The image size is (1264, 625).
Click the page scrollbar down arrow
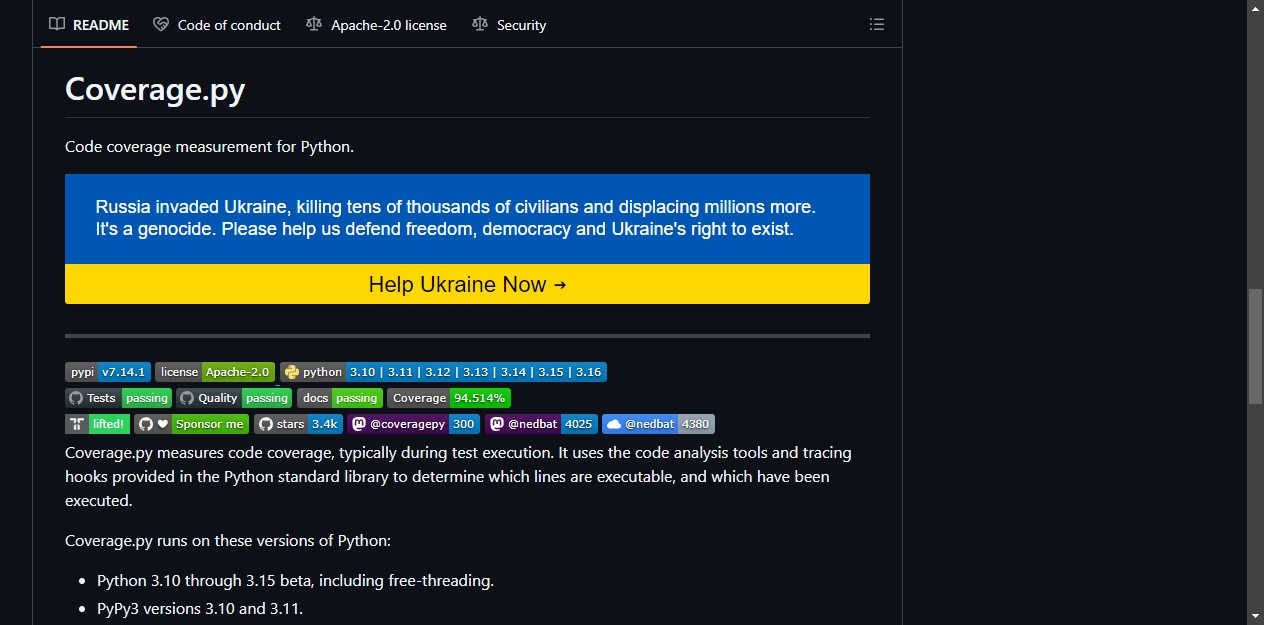(x=1255, y=616)
